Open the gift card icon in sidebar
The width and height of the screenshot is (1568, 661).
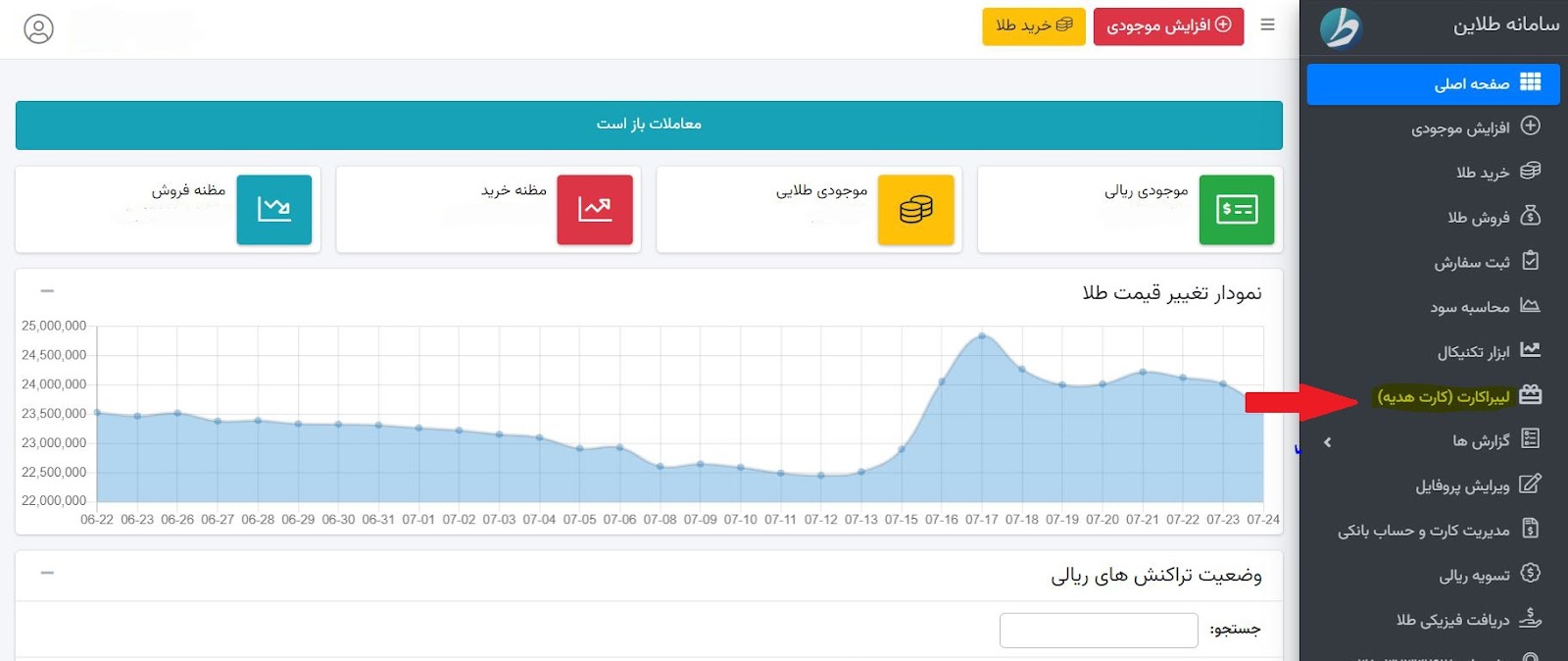pyautogui.click(x=1530, y=395)
